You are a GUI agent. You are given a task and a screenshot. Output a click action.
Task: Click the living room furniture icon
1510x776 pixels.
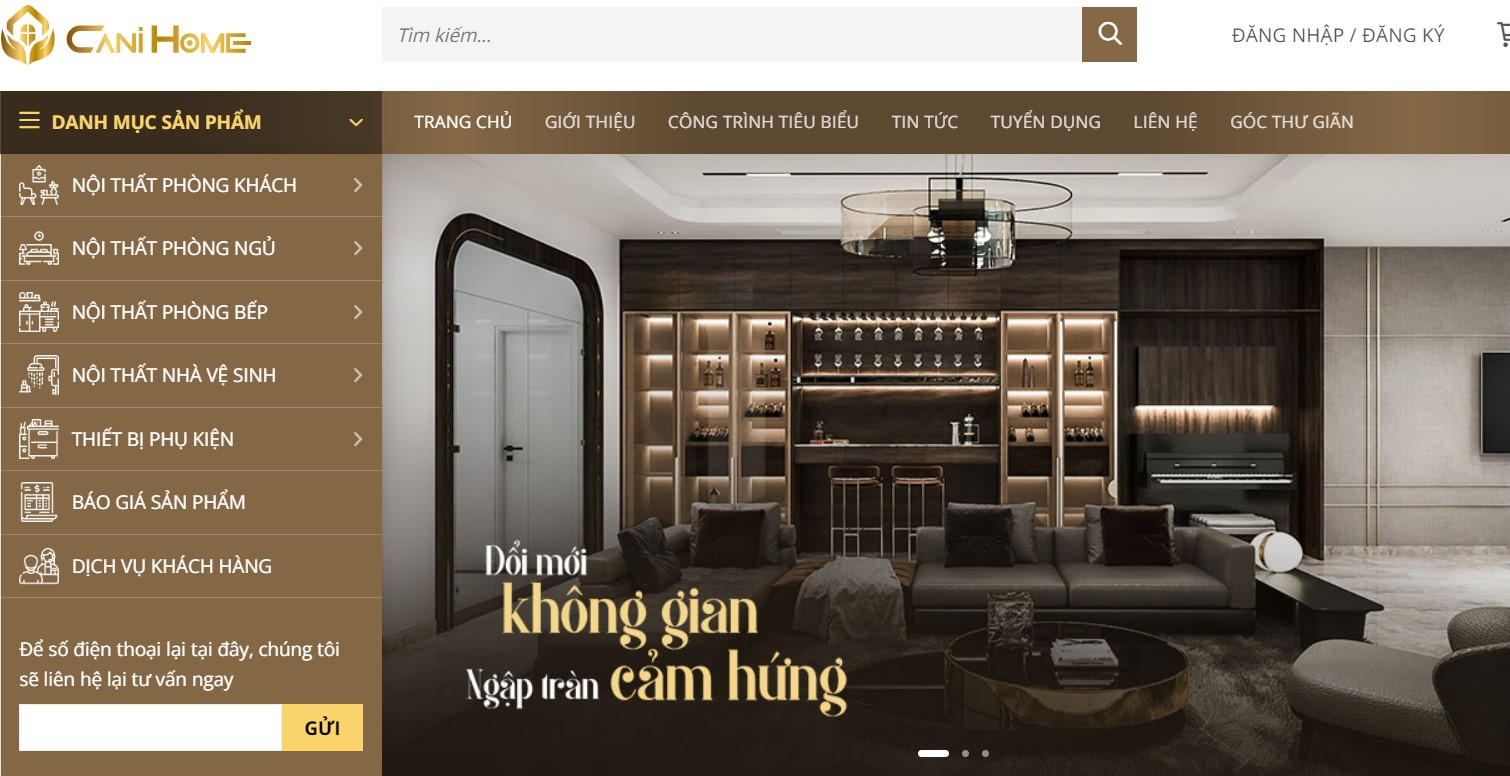[x=39, y=185]
